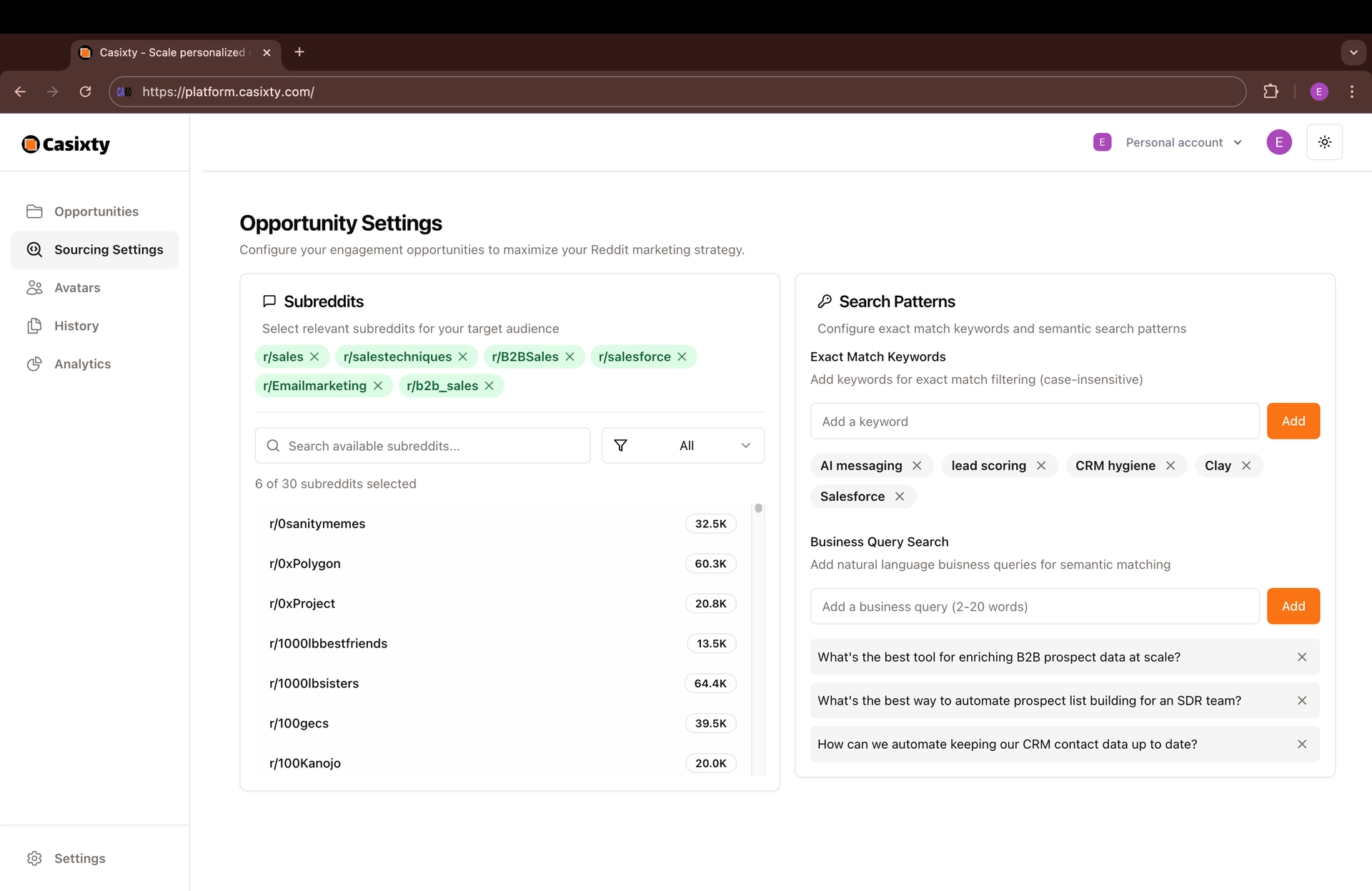Remove the r/salesforce subreddit tag
This screenshot has height=891, width=1372.
[682, 357]
